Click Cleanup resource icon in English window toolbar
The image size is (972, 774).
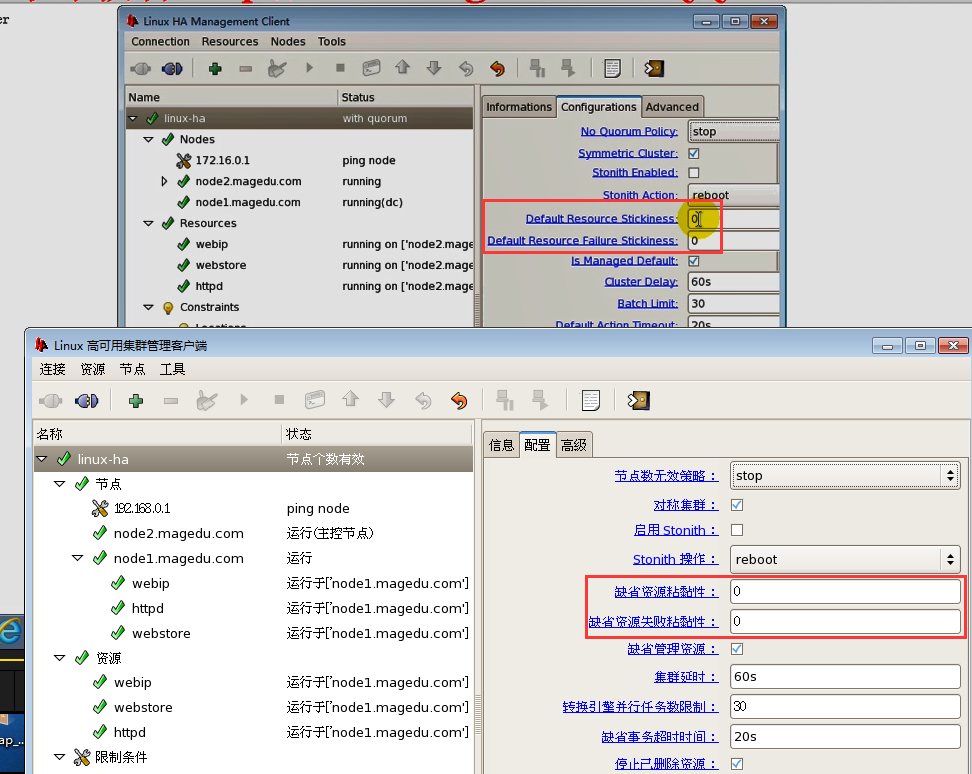tap(277, 68)
